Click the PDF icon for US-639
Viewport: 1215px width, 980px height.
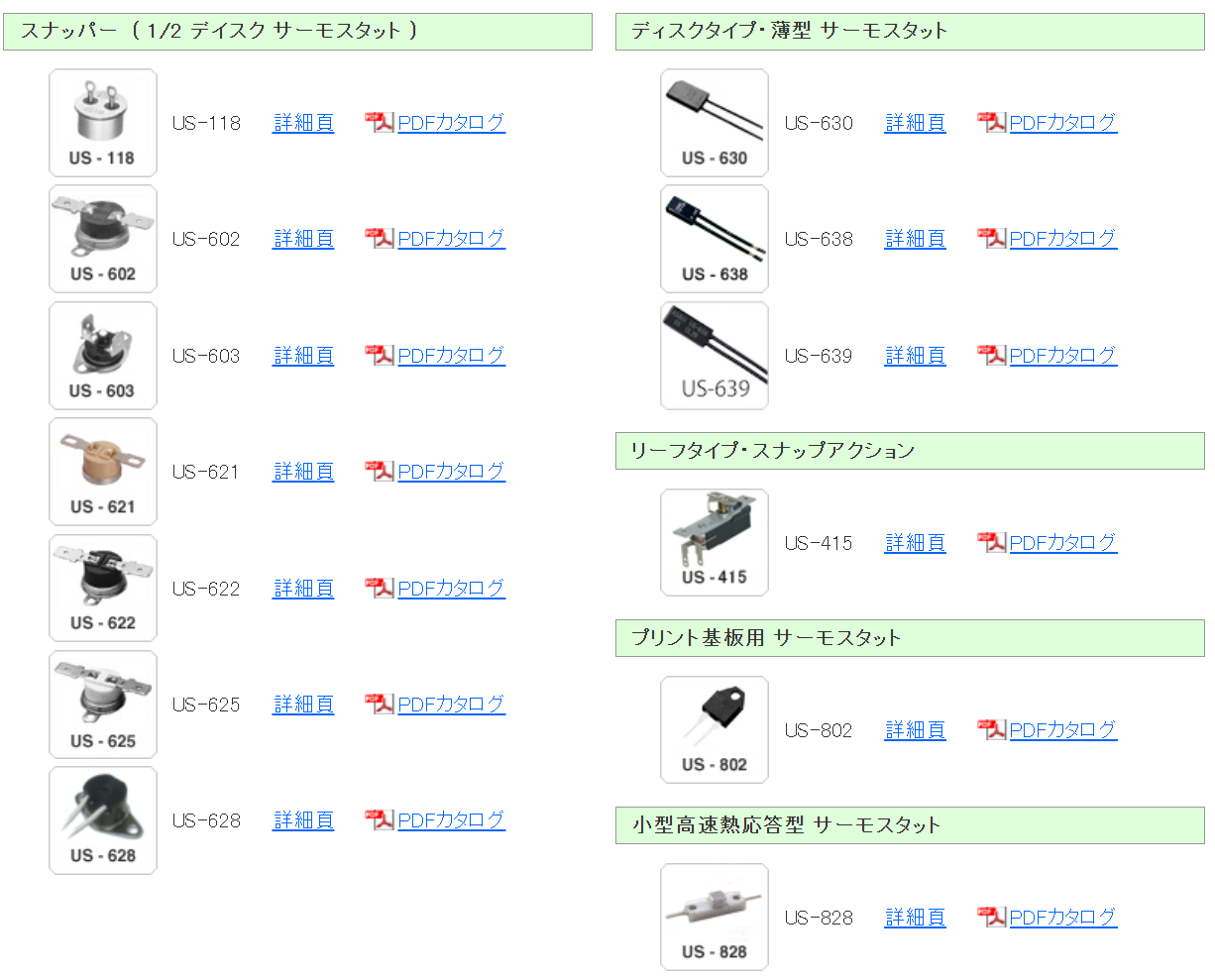coord(992,356)
